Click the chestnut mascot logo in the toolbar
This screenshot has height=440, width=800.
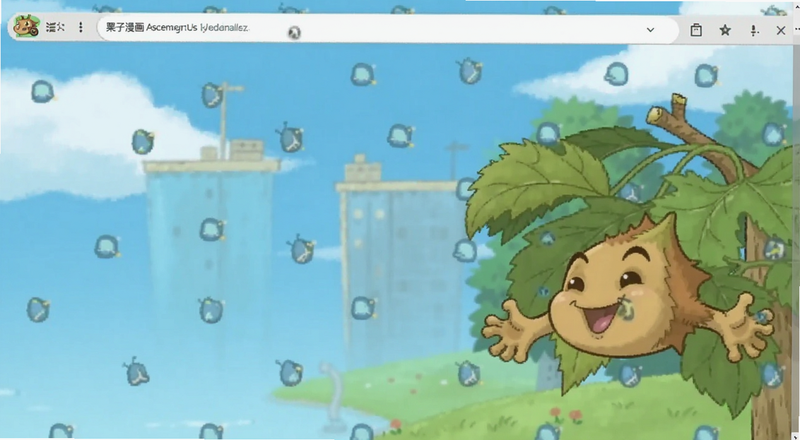tap(26, 27)
